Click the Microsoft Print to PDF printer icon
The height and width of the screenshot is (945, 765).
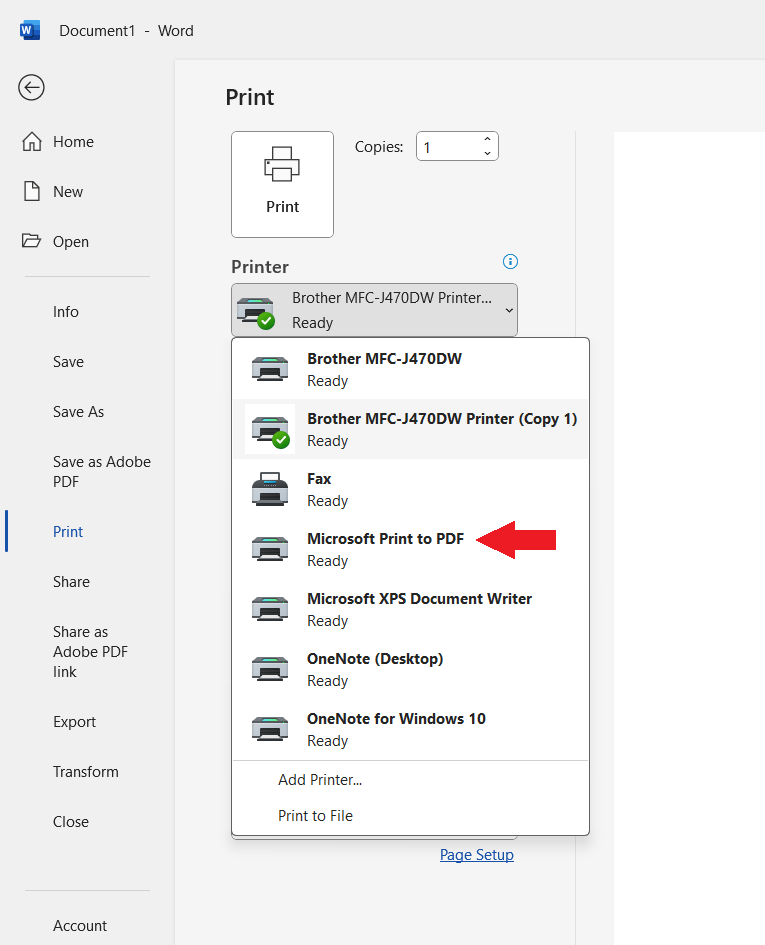[x=269, y=548]
